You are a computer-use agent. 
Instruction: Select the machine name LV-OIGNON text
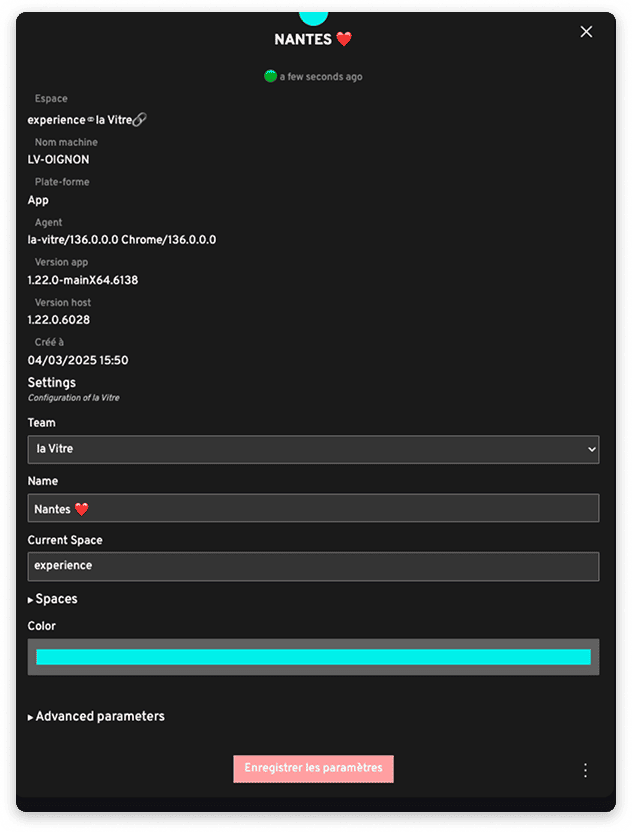(x=58, y=160)
